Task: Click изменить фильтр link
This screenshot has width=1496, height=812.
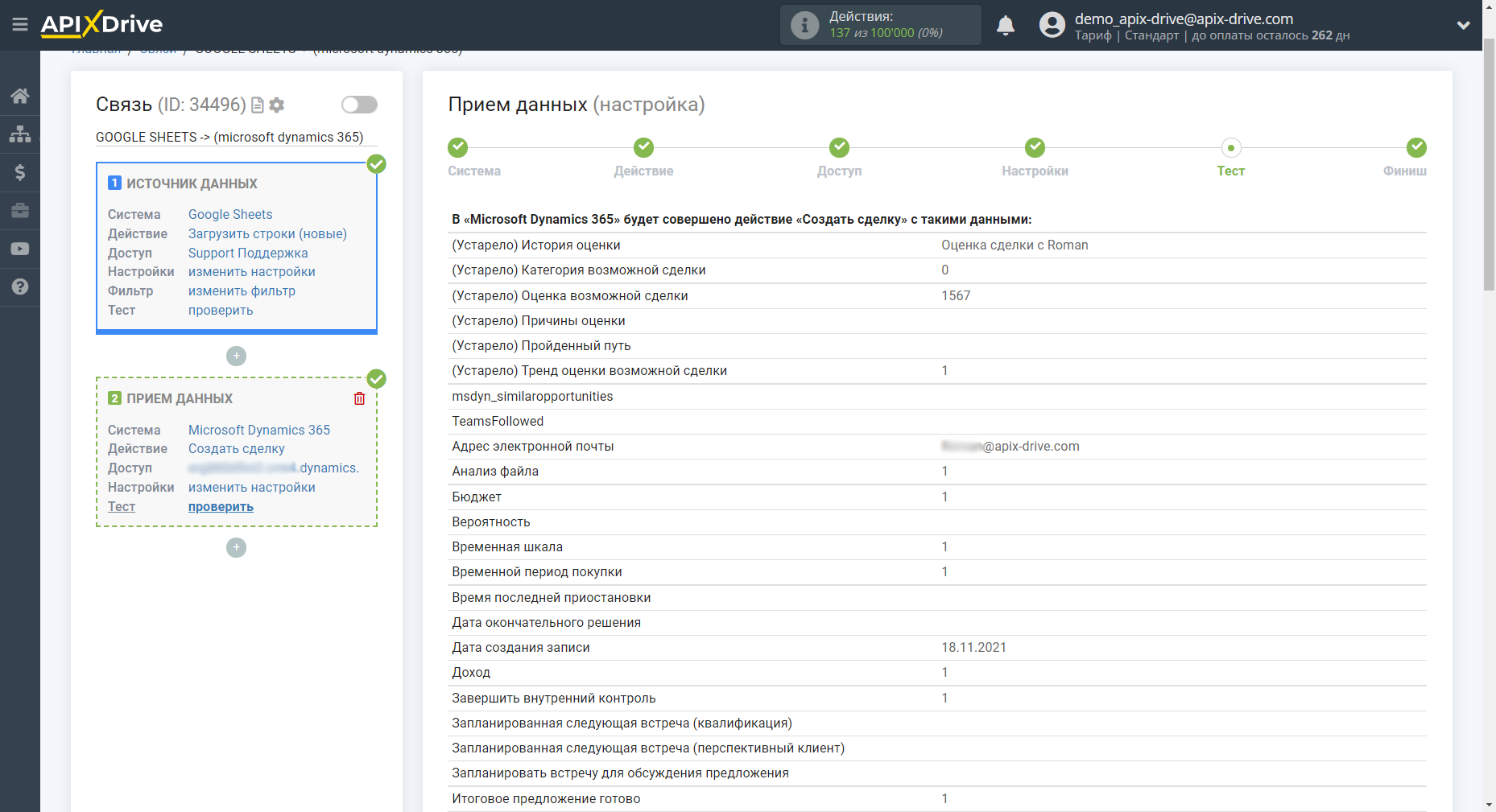Action: (242, 291)
